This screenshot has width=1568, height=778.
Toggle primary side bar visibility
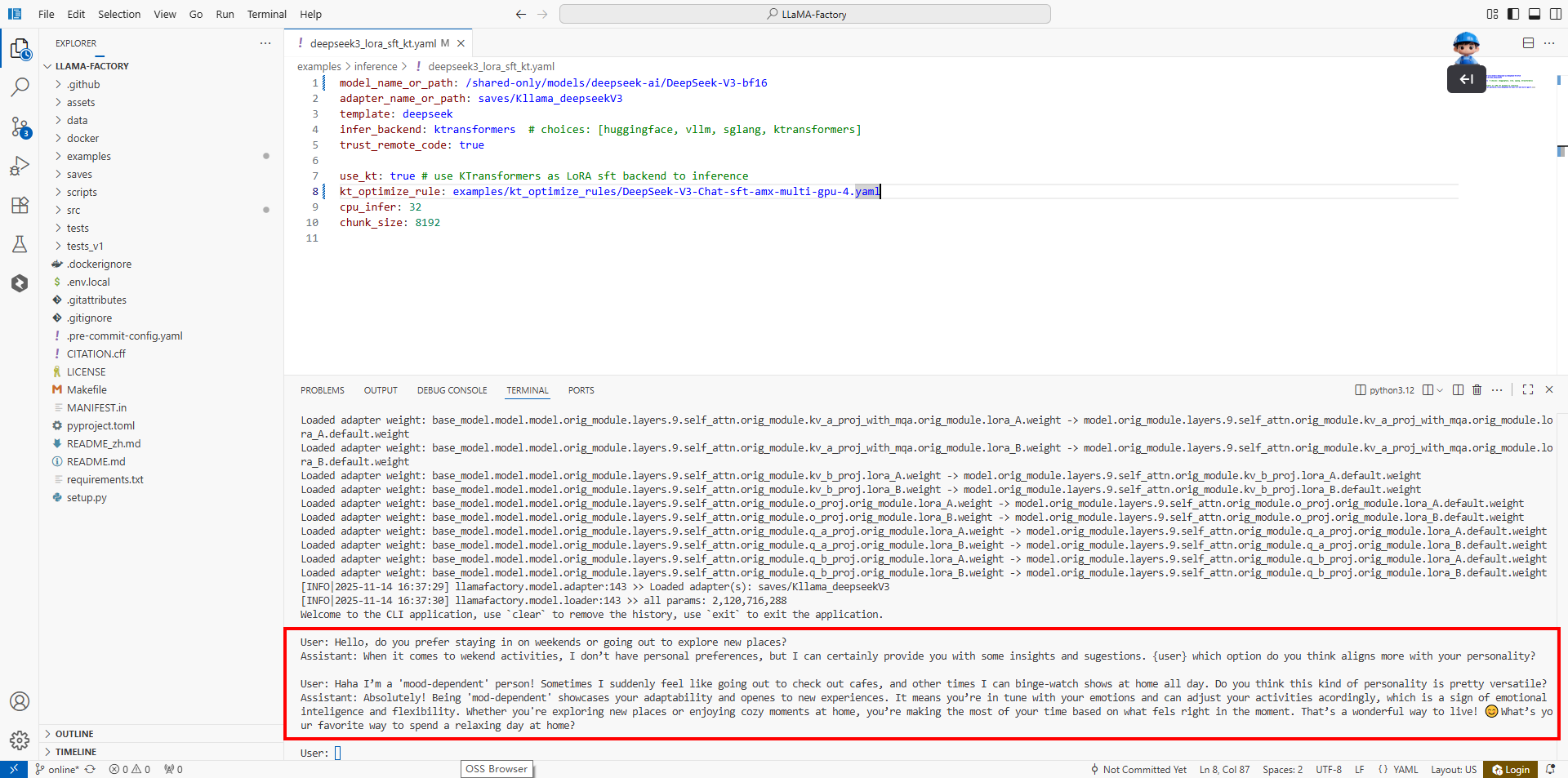click(x=1513, y=14)
